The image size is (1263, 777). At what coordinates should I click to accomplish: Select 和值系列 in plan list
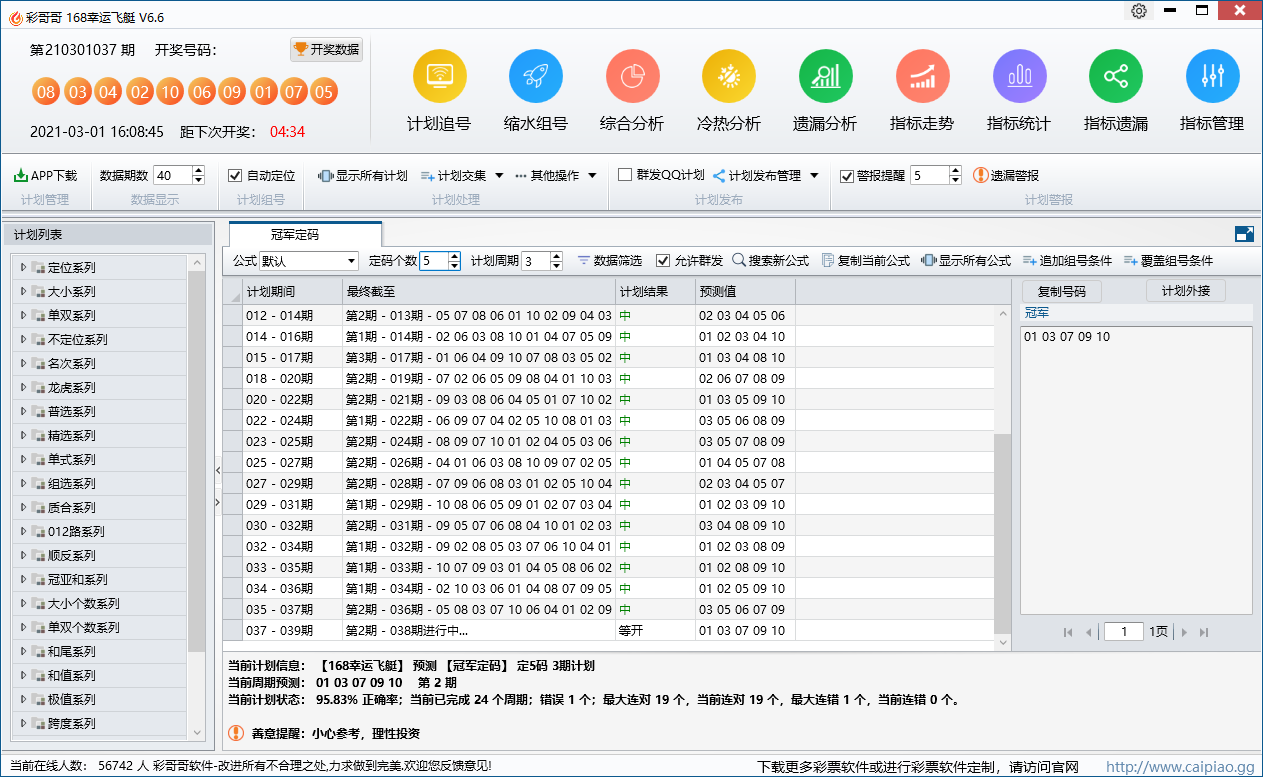(71, 675)
